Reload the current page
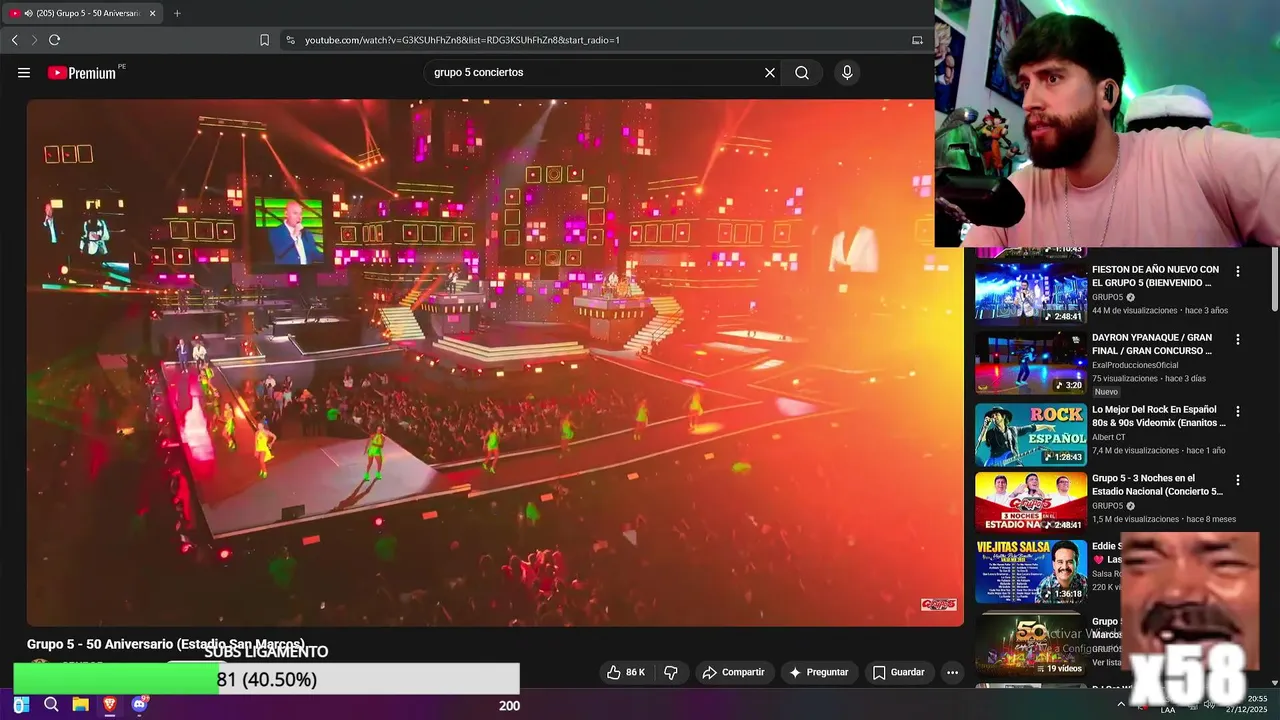Screen dimensions: 1280x720 tap(54, 40)
